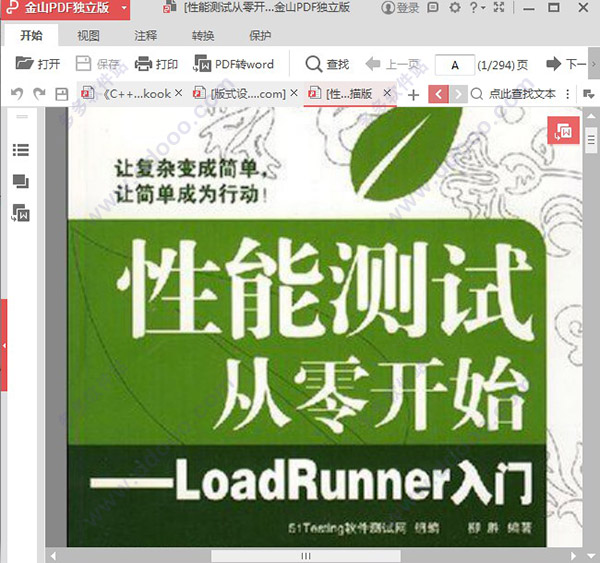
Task: Close the [版式设....com] document tab
Action: click(x=293, y=93)
